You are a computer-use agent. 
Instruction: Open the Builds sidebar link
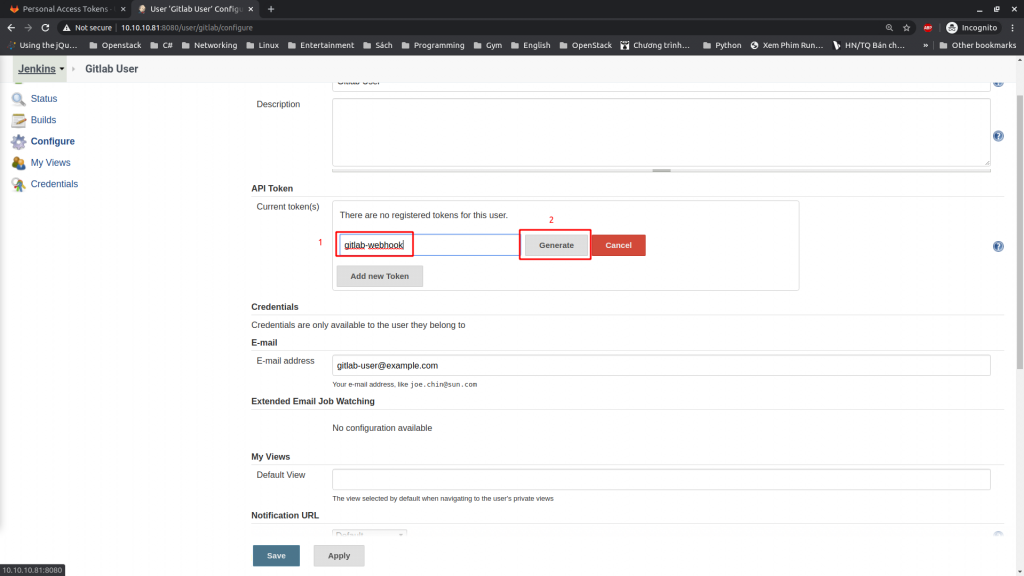(43, 120)
